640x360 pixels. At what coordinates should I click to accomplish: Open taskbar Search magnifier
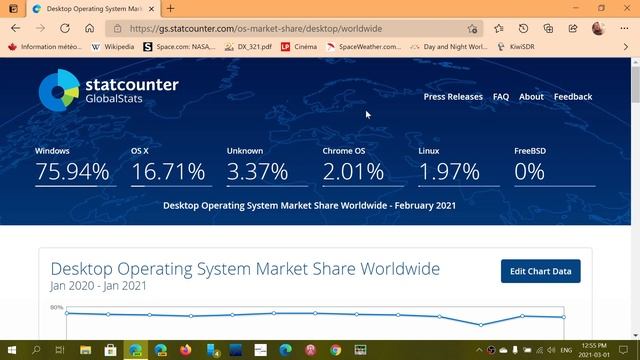click(36, 350)
